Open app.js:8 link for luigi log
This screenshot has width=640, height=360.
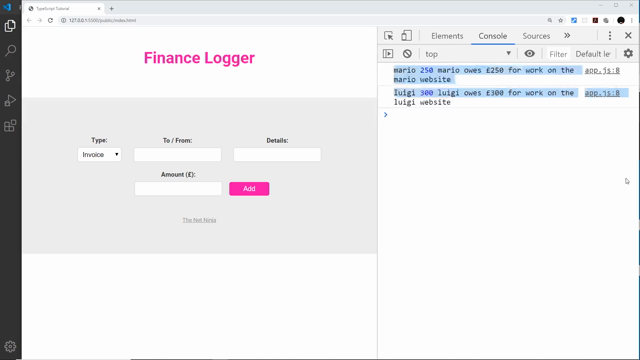tap(602, 93)
